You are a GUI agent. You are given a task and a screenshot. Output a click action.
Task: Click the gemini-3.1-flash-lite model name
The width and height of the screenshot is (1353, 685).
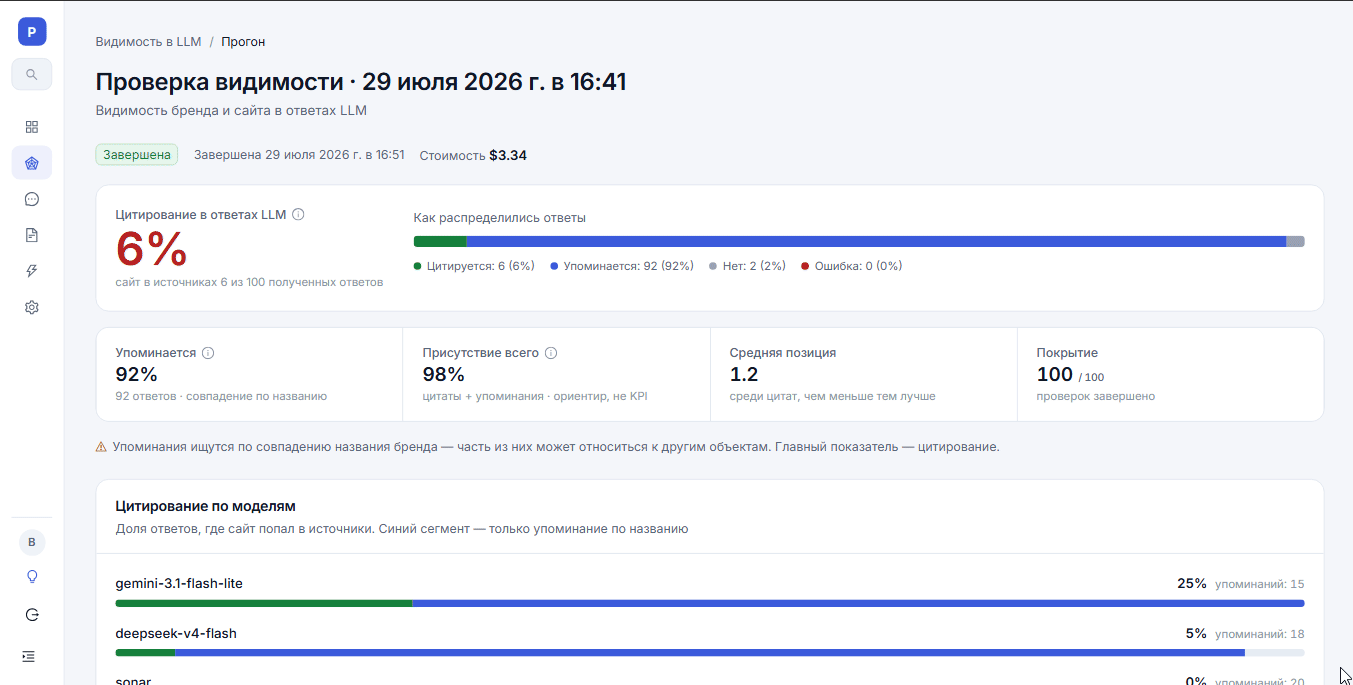coord(179,583)
